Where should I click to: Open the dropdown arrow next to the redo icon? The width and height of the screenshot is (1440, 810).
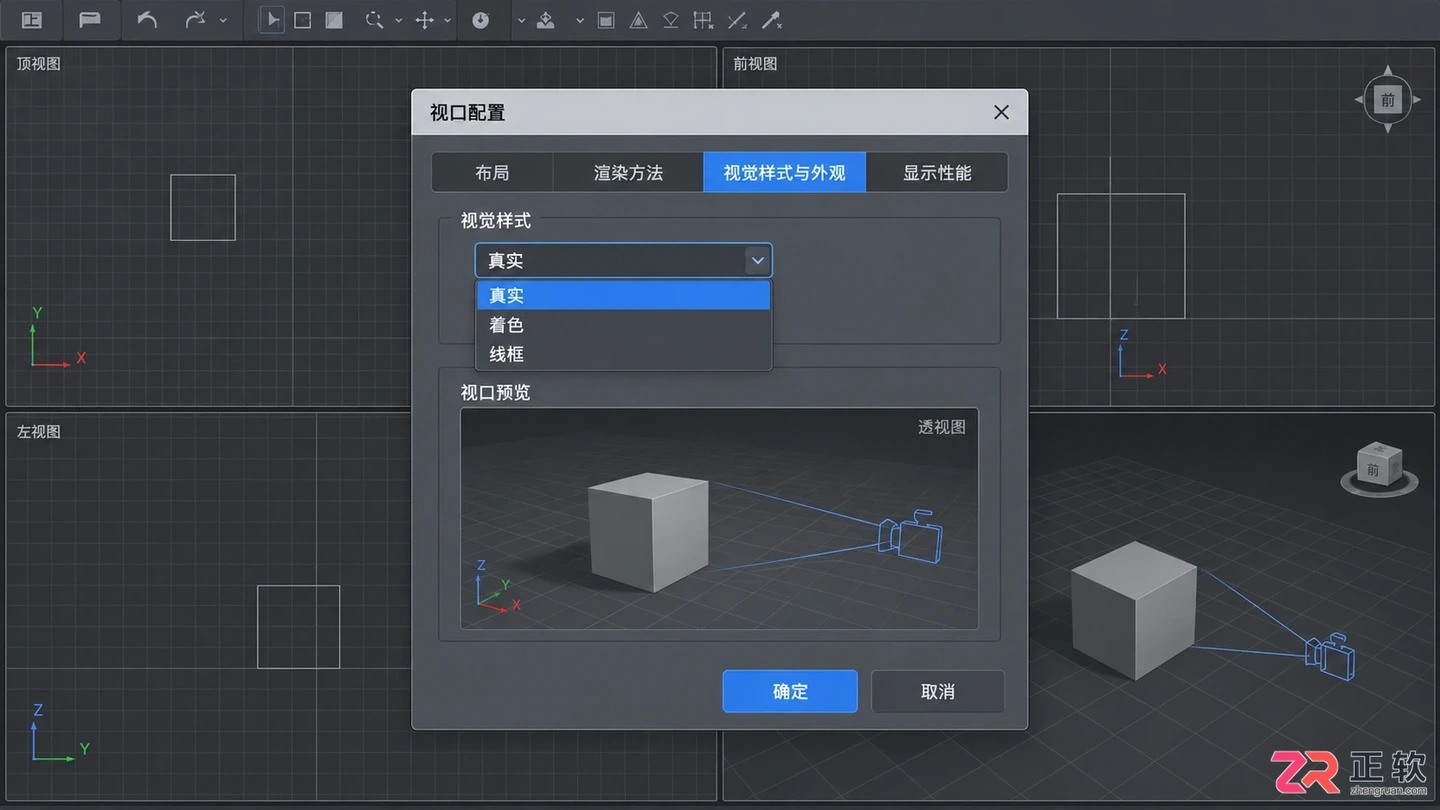pyautogui.click(x=222, y=20)
